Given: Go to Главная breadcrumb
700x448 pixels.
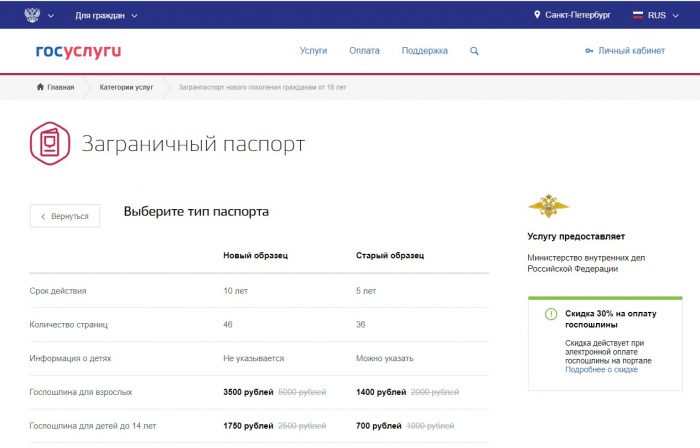Looking at the screenshot, I should click(61, 87).
